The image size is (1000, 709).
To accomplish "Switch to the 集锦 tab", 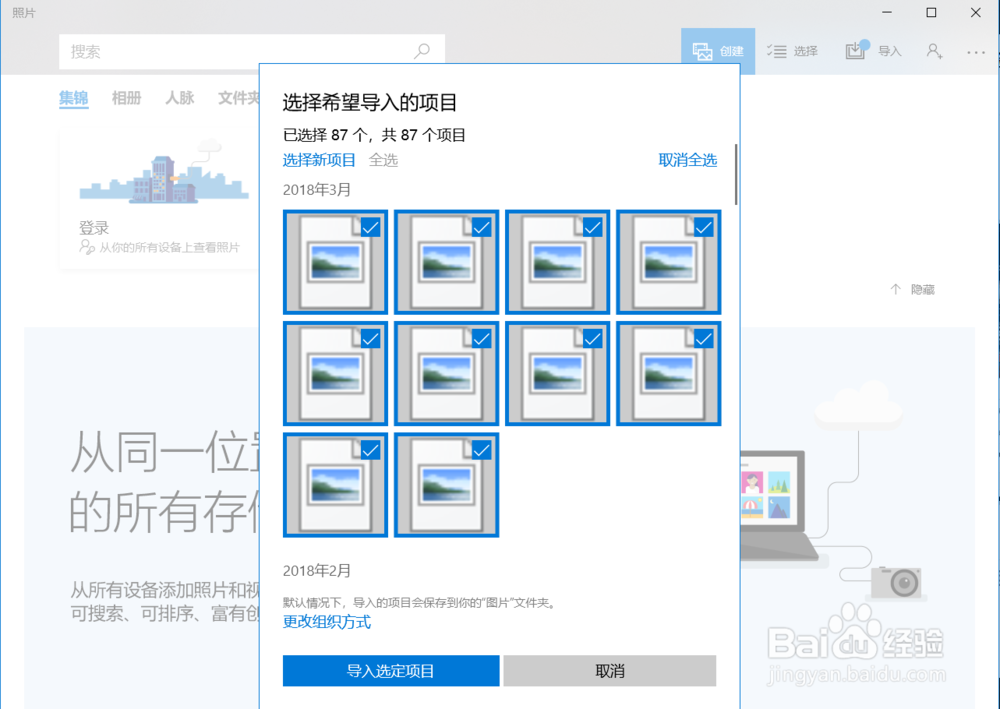I will pyautogui.click(x=73, y=98).
